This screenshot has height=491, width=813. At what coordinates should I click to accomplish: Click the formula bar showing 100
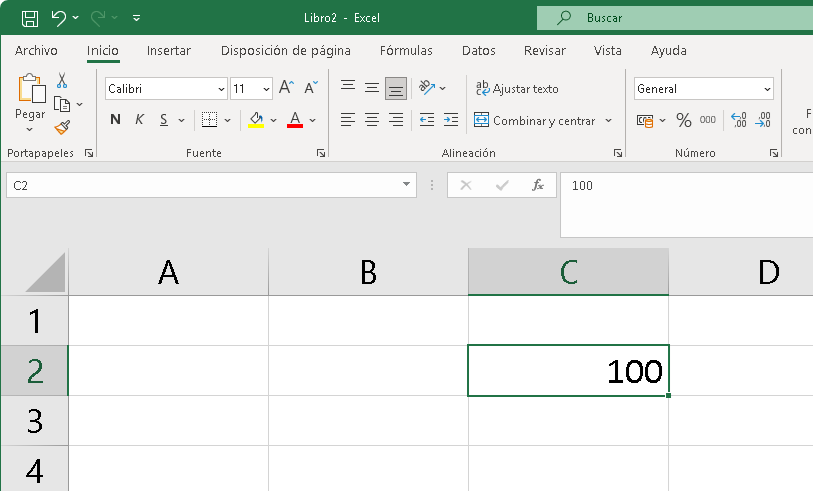pos(686,205)
